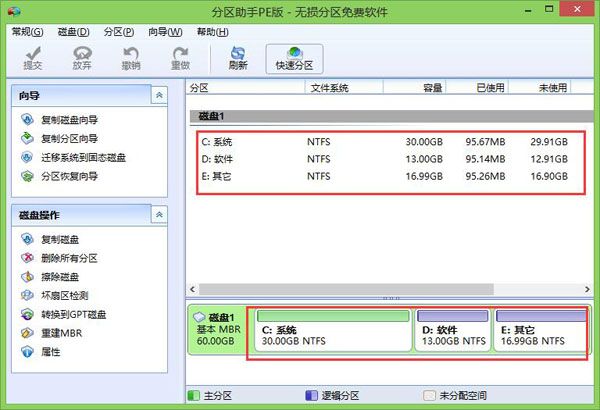Viewport: 600px width, 410px height.
Task: Click the app logo in title bar
Action: coord(14,11)
